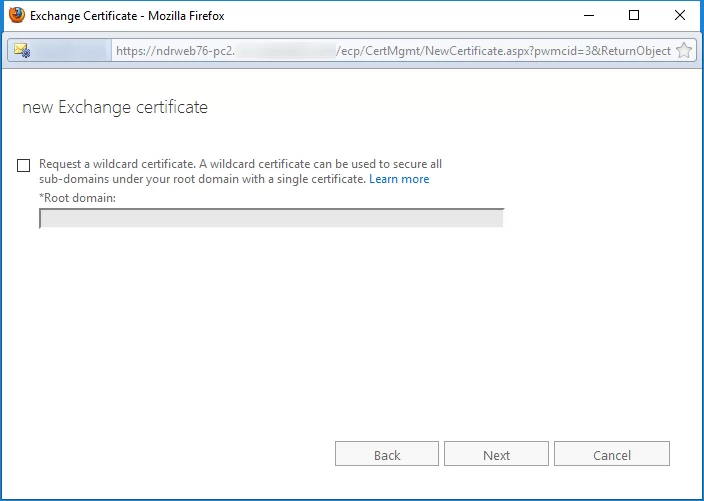
Task: Minimize the Firefox window
Action: coord(589,15)
